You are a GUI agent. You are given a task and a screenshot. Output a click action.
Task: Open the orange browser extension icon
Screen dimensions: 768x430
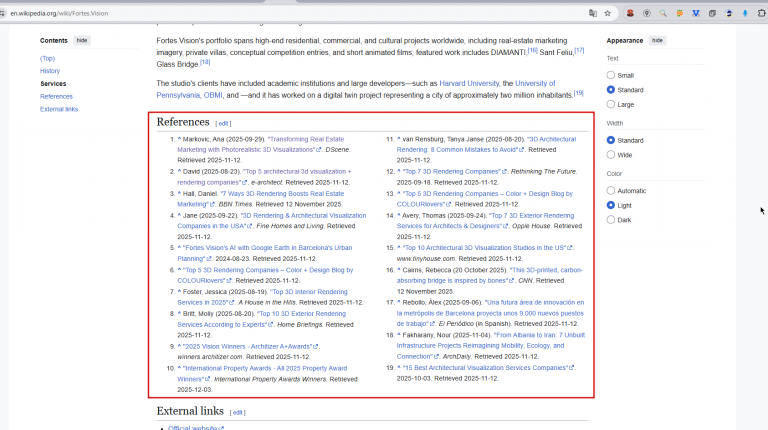pyautogui.click(x=680, y=13)
